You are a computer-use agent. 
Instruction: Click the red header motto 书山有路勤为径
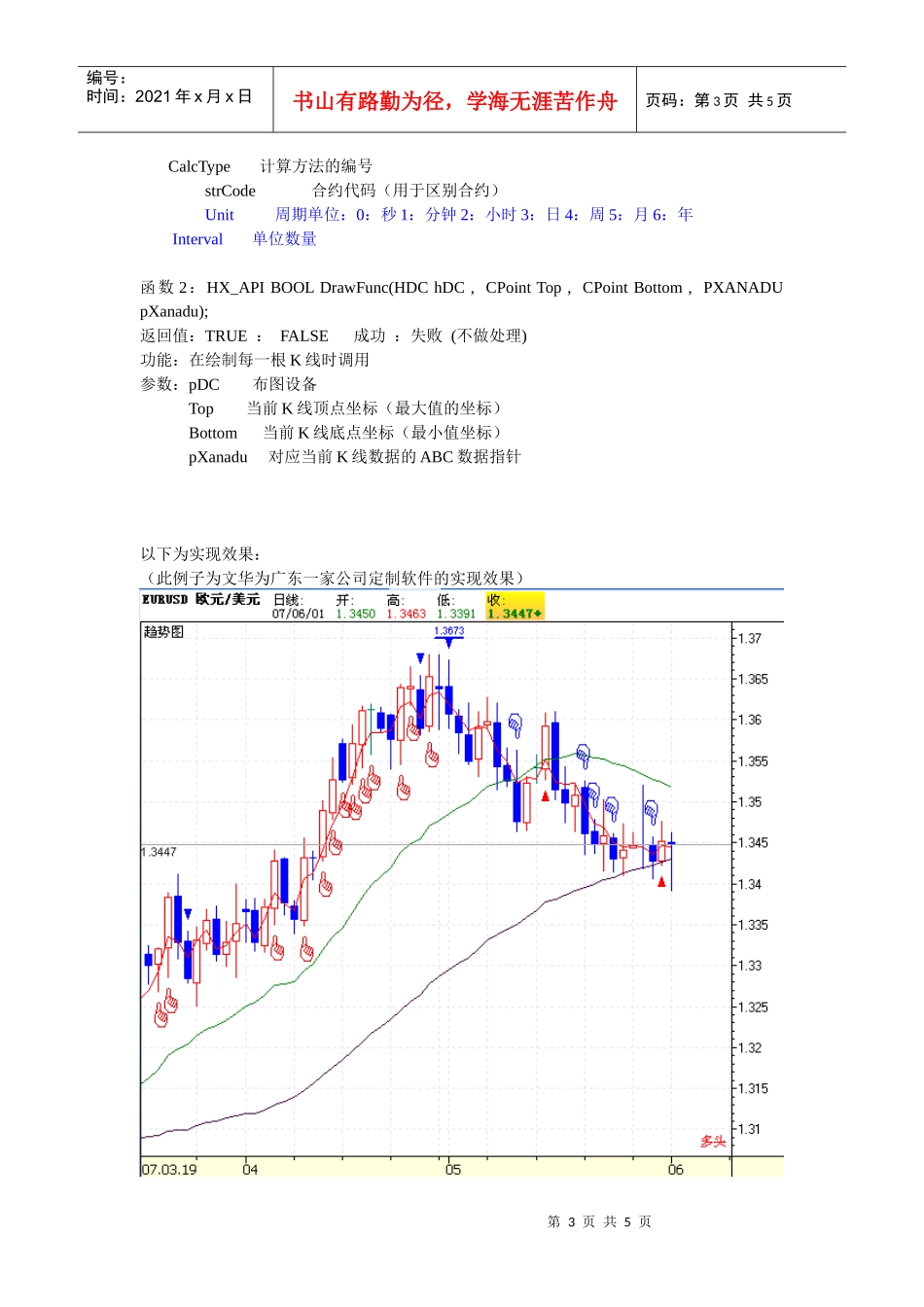coord(370,101)
